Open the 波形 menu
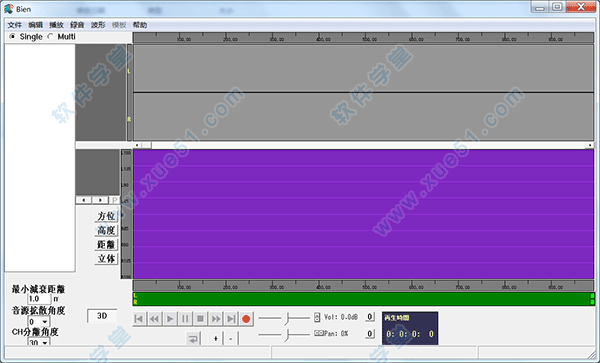This screenshot has width=600, height=363. [x=98, y=25]
